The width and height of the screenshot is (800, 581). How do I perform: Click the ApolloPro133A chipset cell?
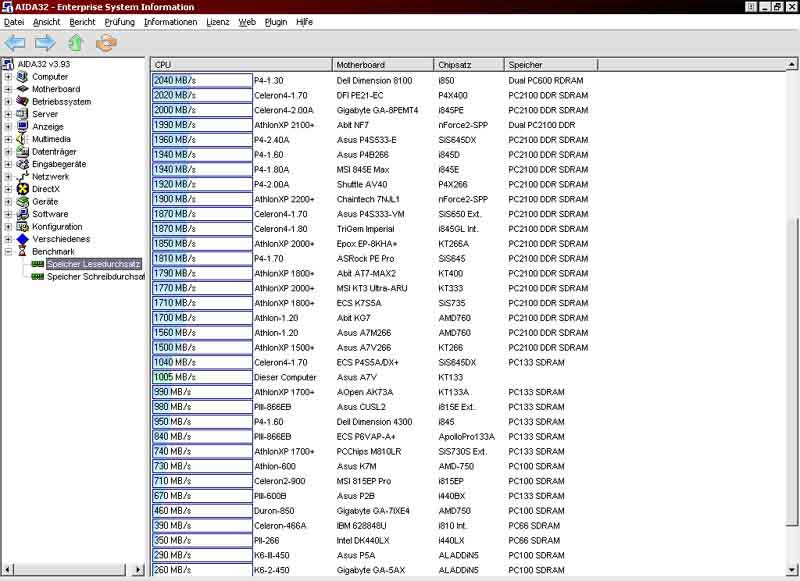pos(466,437)
